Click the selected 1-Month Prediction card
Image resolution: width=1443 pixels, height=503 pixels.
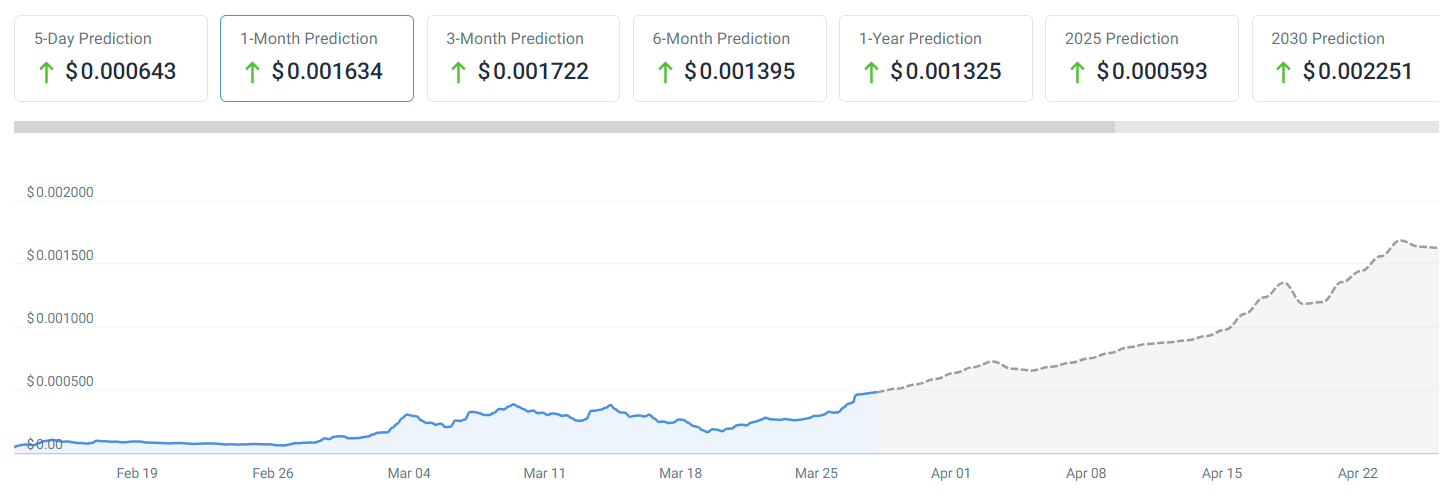coord(317,58)
